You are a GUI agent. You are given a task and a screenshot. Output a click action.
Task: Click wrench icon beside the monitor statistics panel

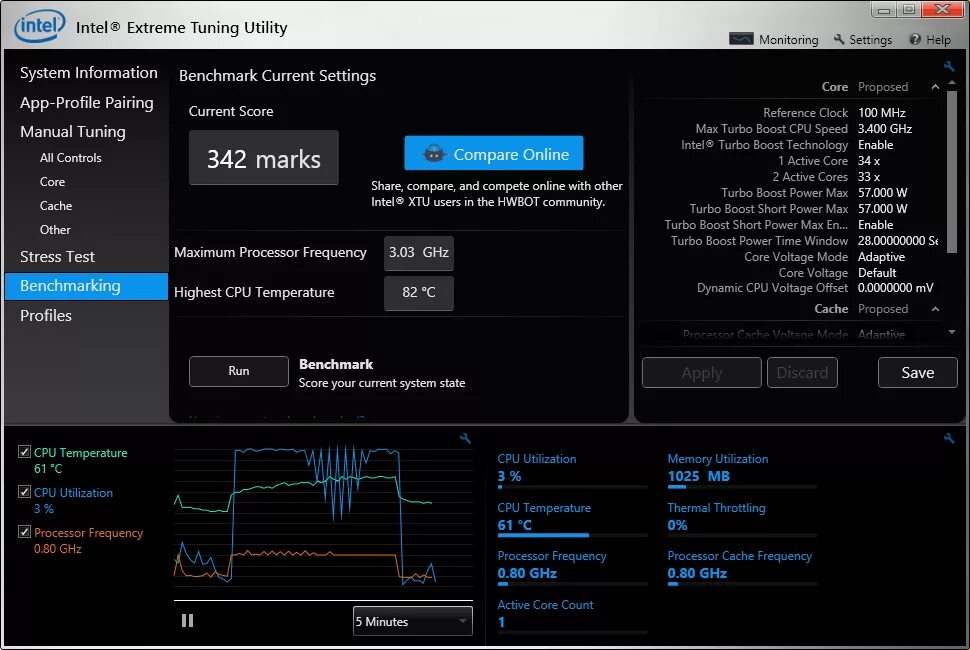coord(949,438)
